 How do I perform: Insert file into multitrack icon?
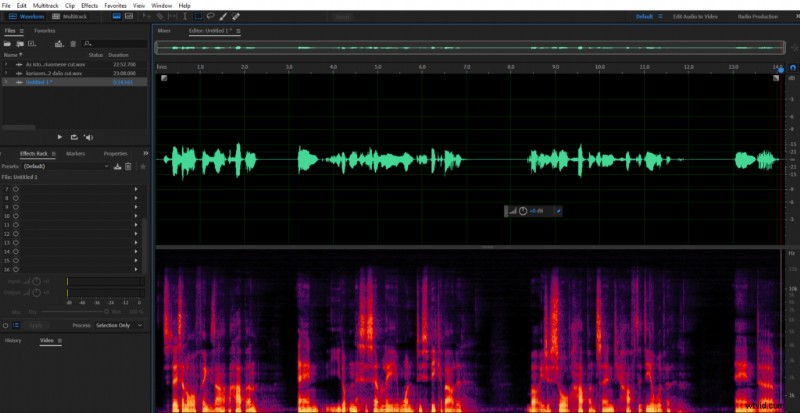pos(59,44)
